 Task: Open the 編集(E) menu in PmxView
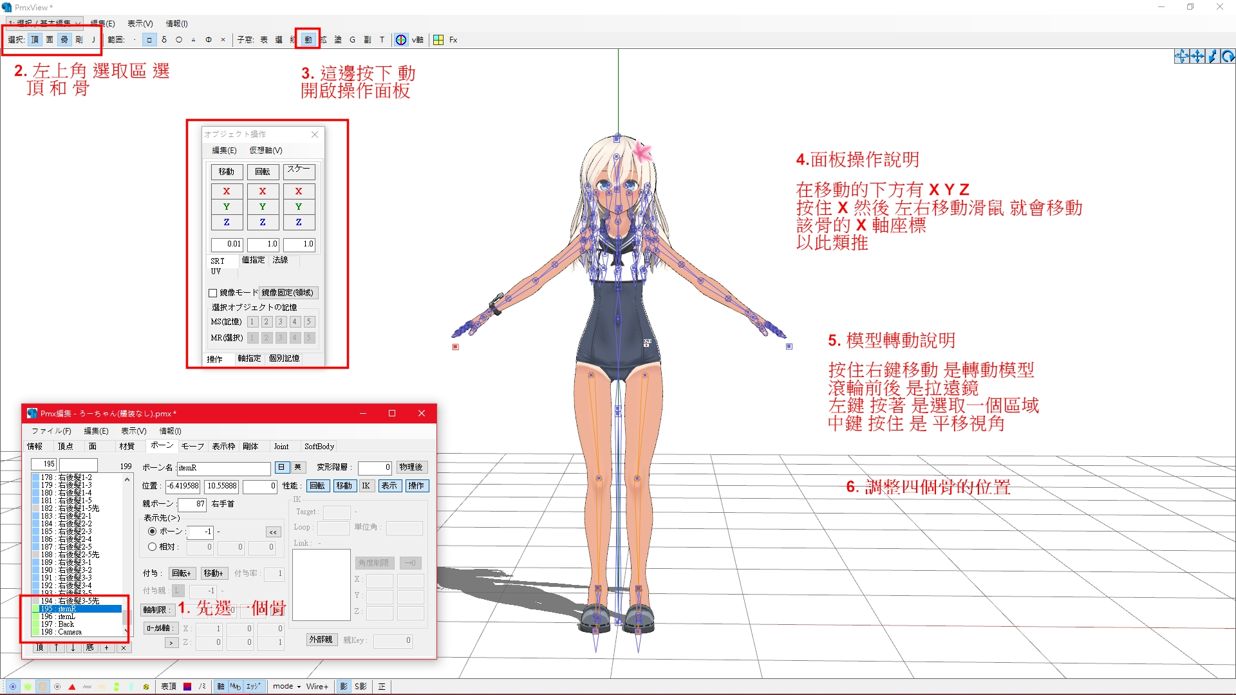tap(102, 23)
